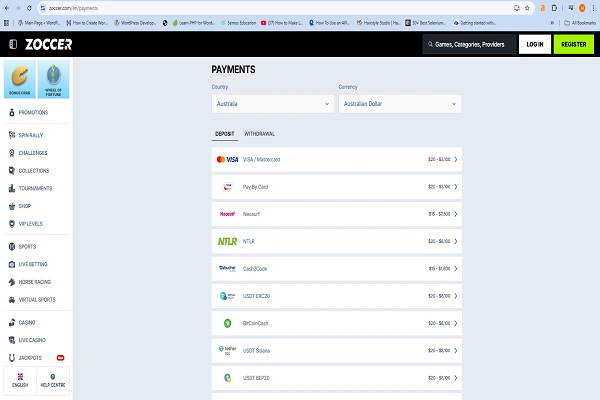Expand the Cash2Code row chevron

tap(455, 269)
